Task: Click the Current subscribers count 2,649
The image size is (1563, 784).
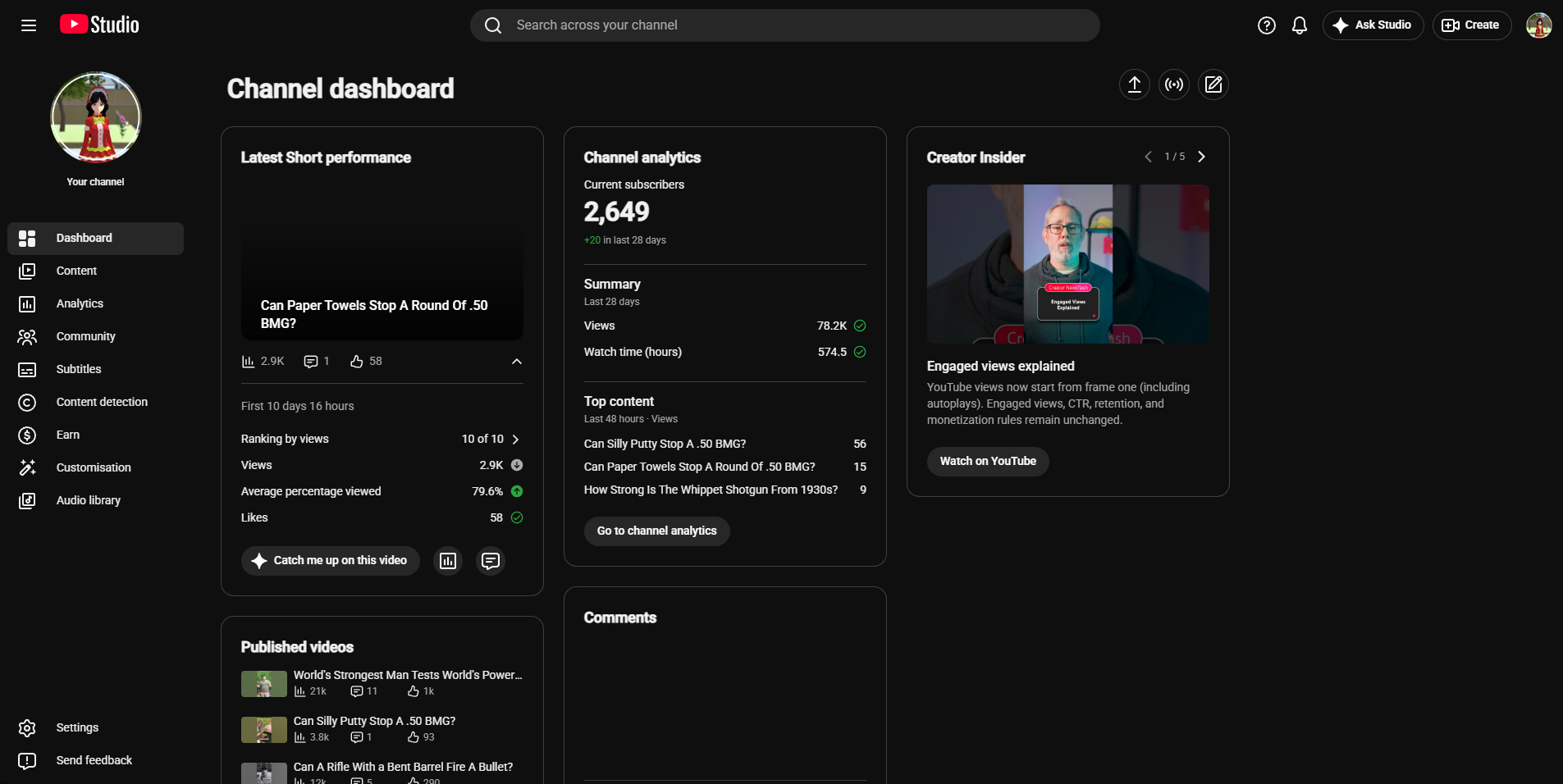Action: 616,212
